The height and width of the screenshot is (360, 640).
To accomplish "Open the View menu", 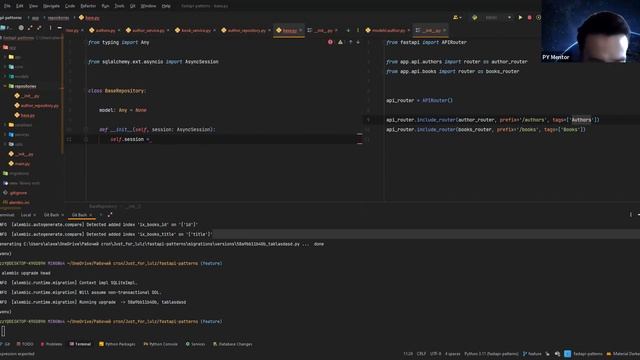I will pyautogui.click(x=33, y=6).
